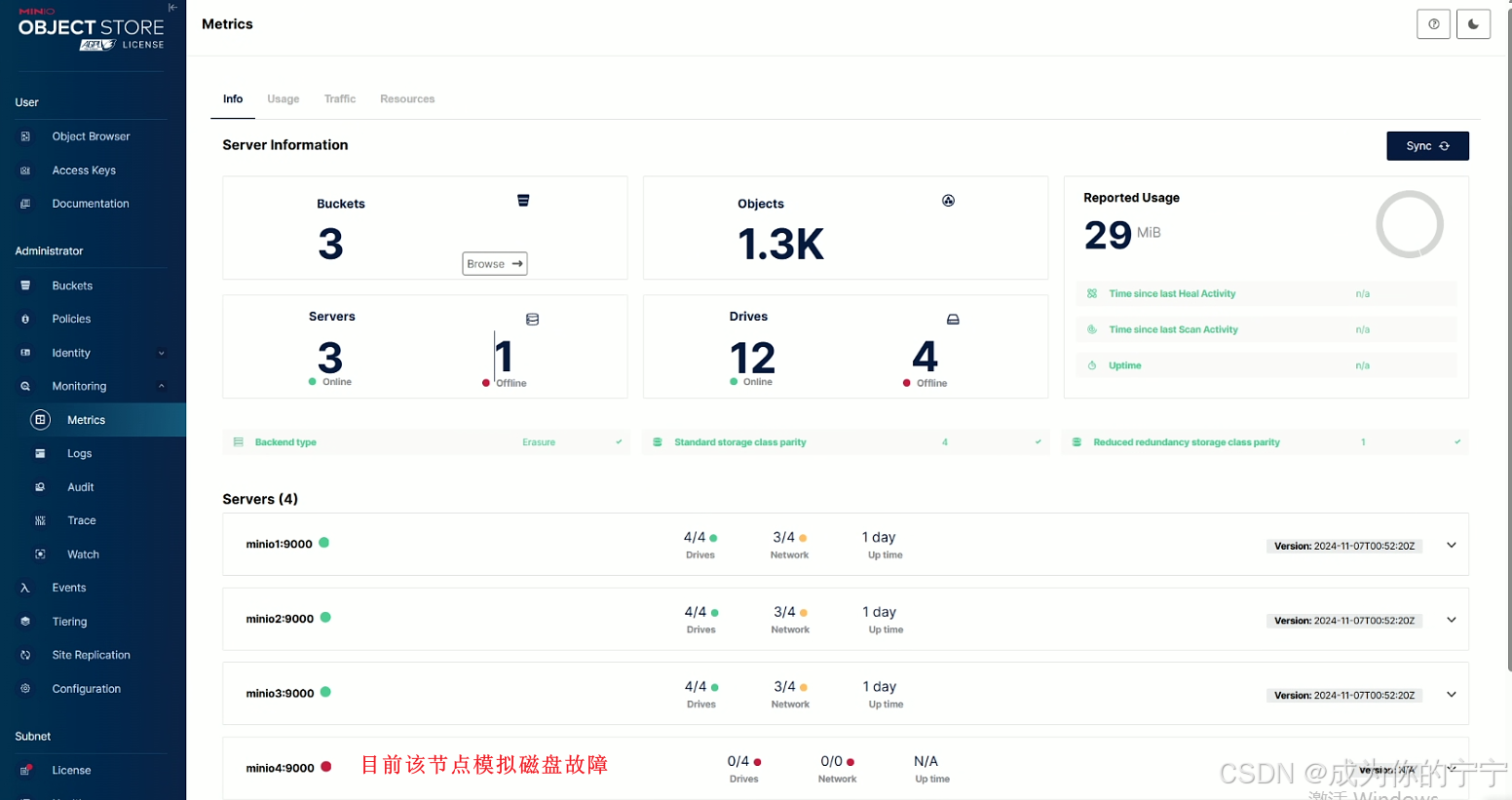This screenshot has height=800, width=1512.
Task: Open the Tiering page
Action: (69, 622)
